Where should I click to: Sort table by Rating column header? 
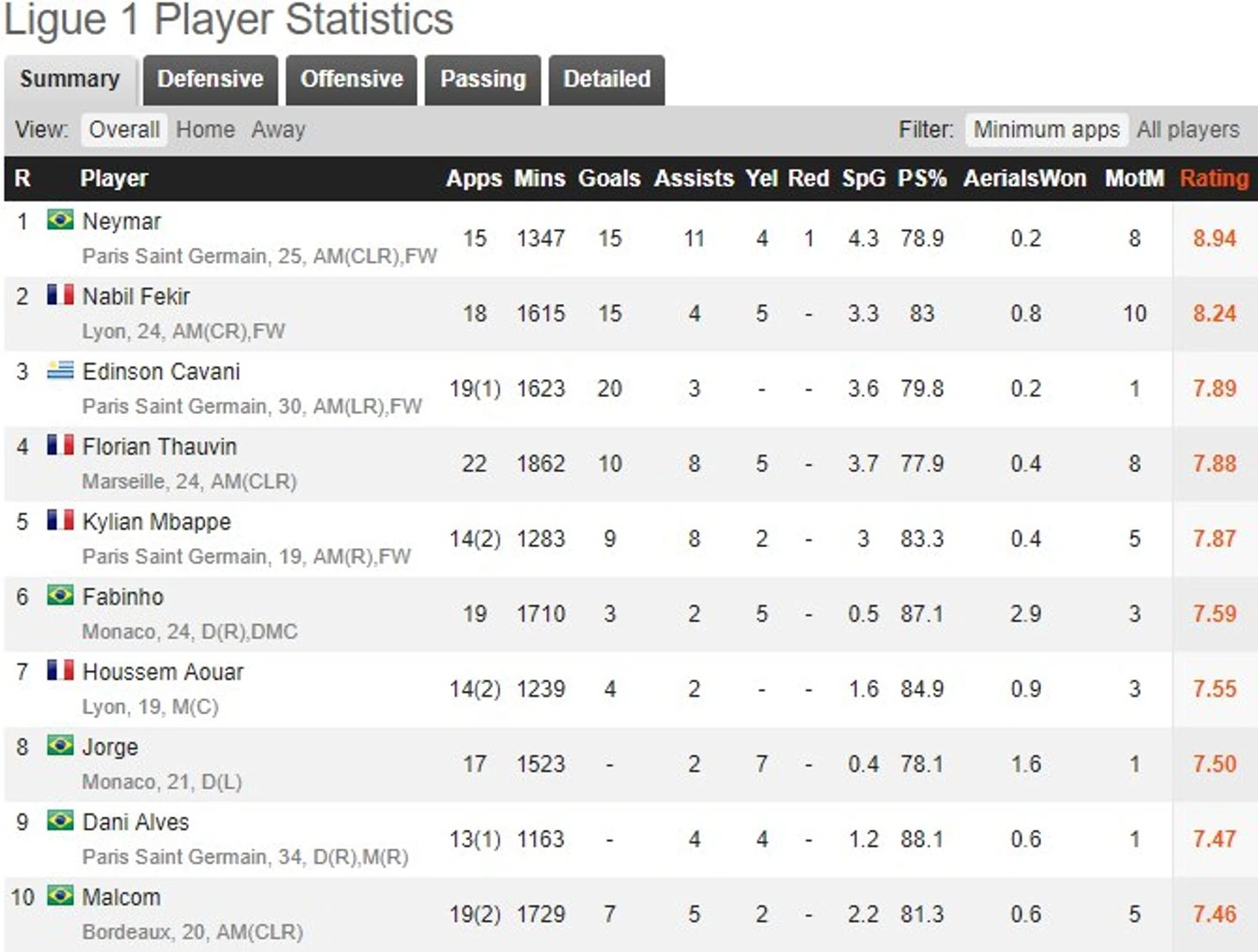click(x=1214, y=178)
